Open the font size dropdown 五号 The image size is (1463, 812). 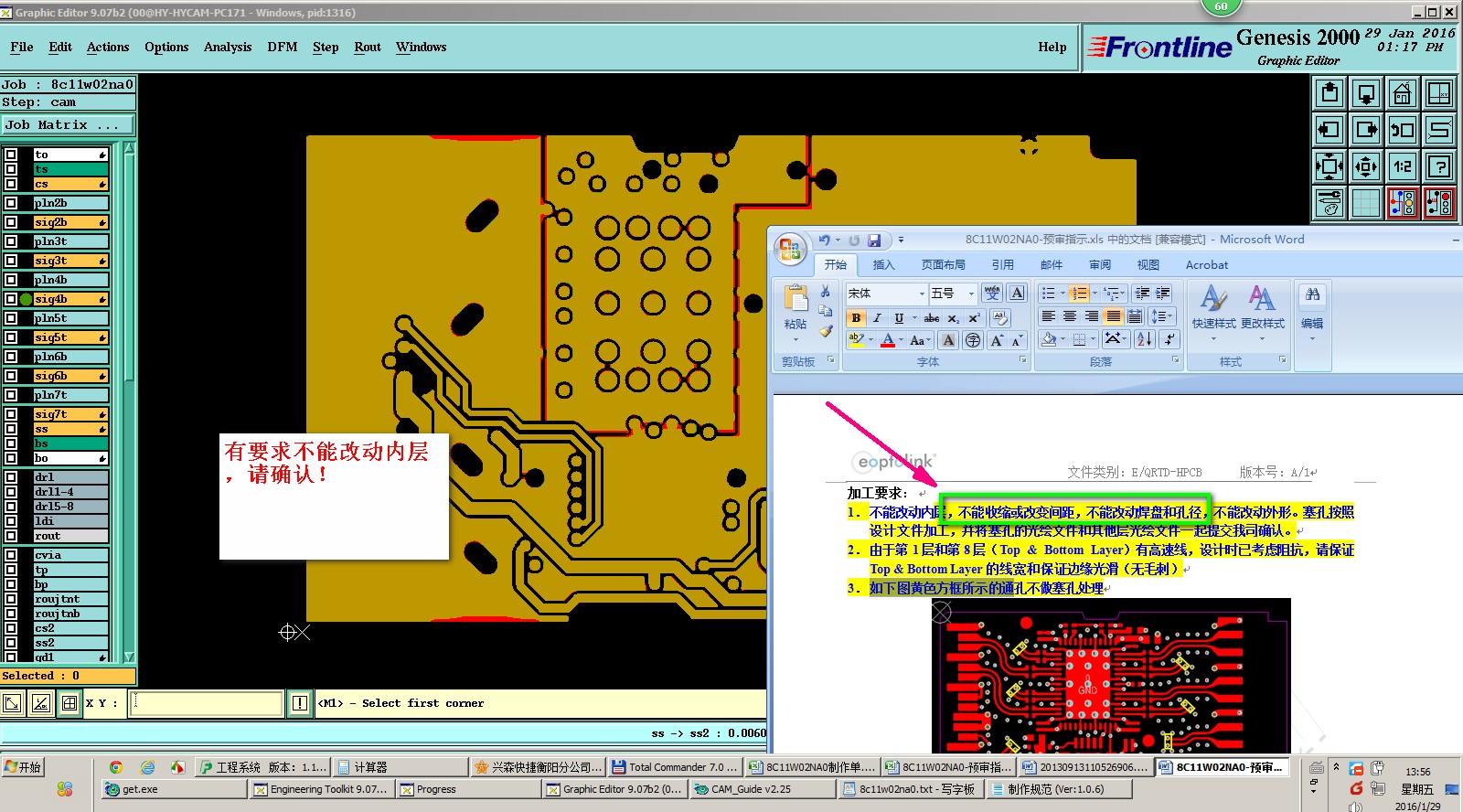pyautogui.click(x=971, y=294)
